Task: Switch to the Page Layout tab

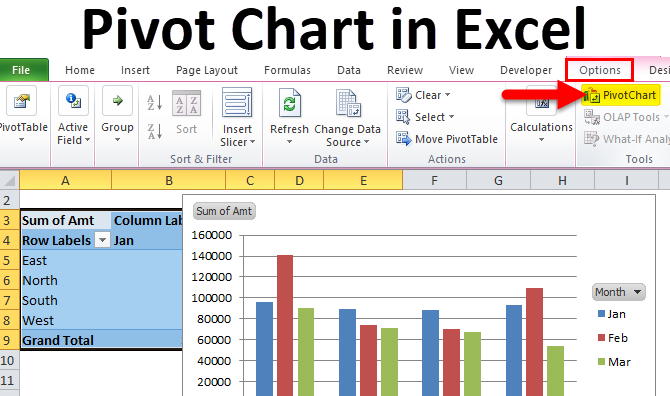Action: 207,70
